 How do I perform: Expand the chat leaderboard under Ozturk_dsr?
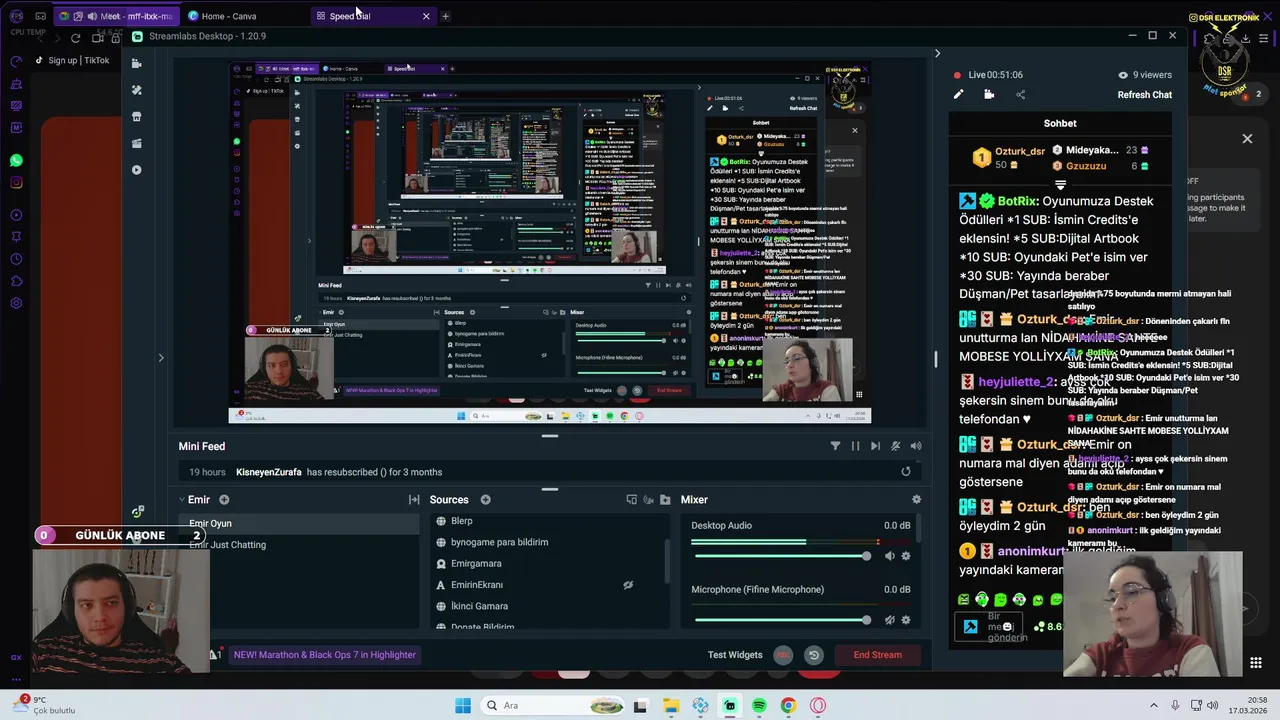tap(1060, 185)
